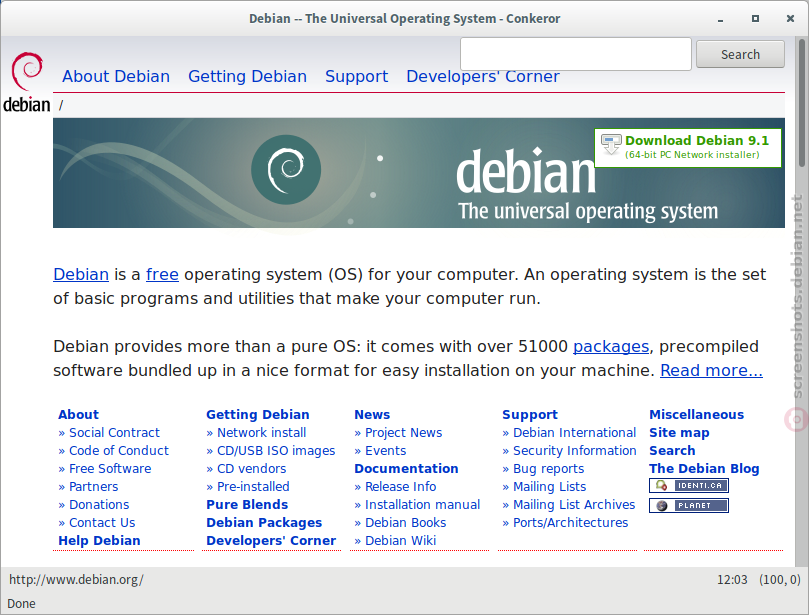Open the Developers' Corner top navigation tab
Image resolution: width=809 pixels, height=615 pixels.
point(483,76)
